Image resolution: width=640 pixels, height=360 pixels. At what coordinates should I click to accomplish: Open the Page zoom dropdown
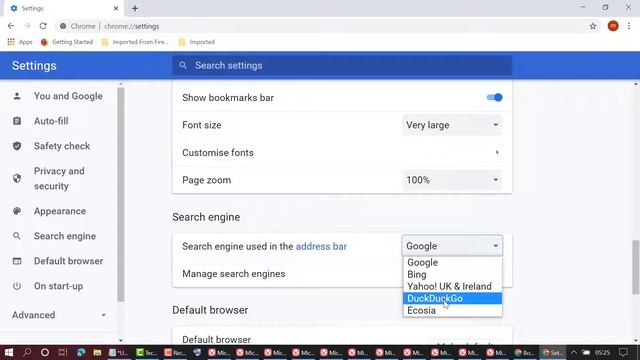coord(452,180)
